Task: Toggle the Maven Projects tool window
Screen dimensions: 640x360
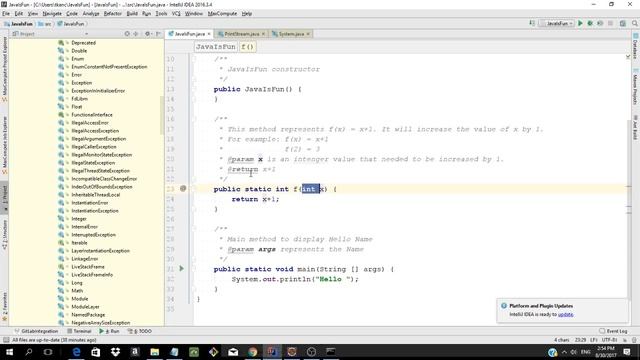Action: (x=635, y=88)
